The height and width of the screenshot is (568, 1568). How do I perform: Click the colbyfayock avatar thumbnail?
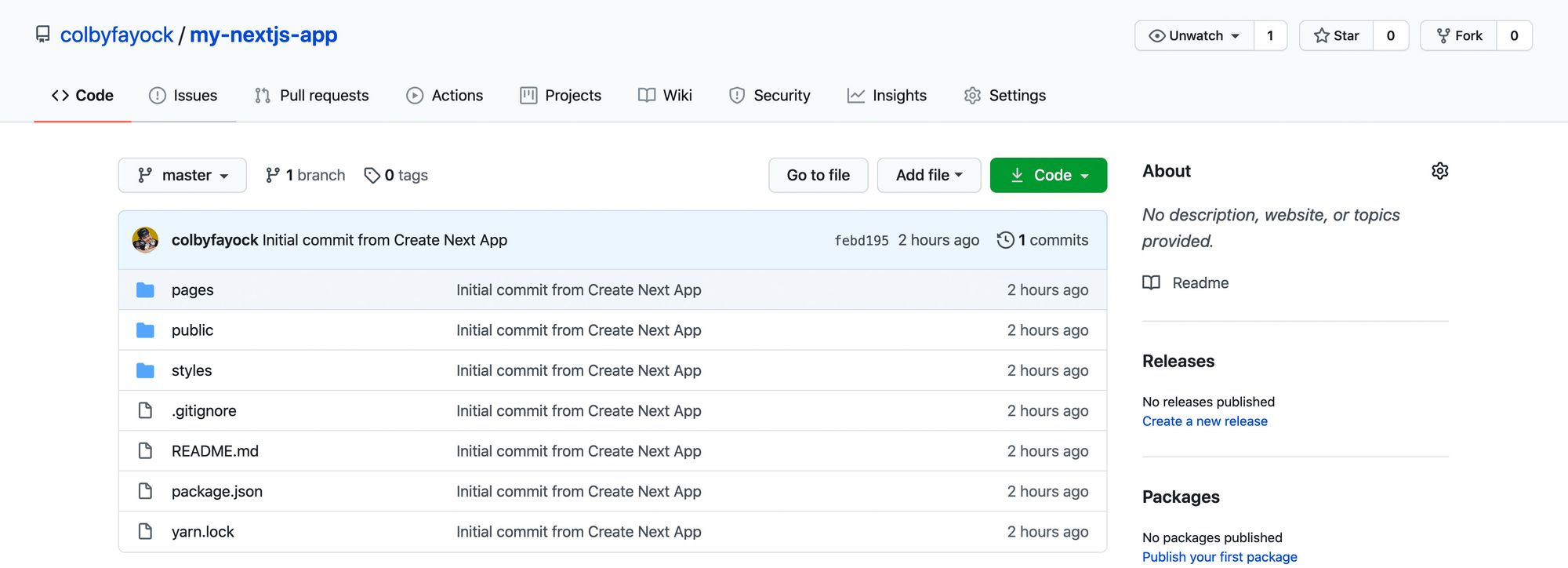coord(145,240)
